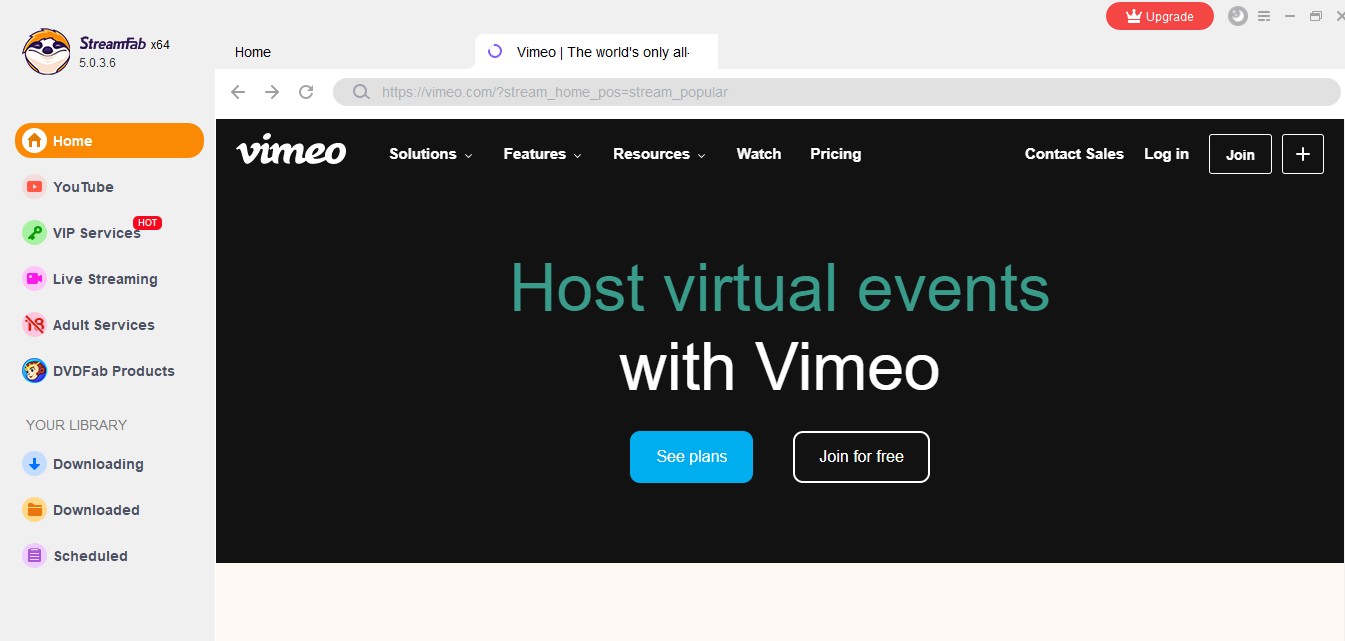This screenshot has height=641, width=1345.
Task: Click the HOT badge on VIP Services
Action: [x=148, y=223]
